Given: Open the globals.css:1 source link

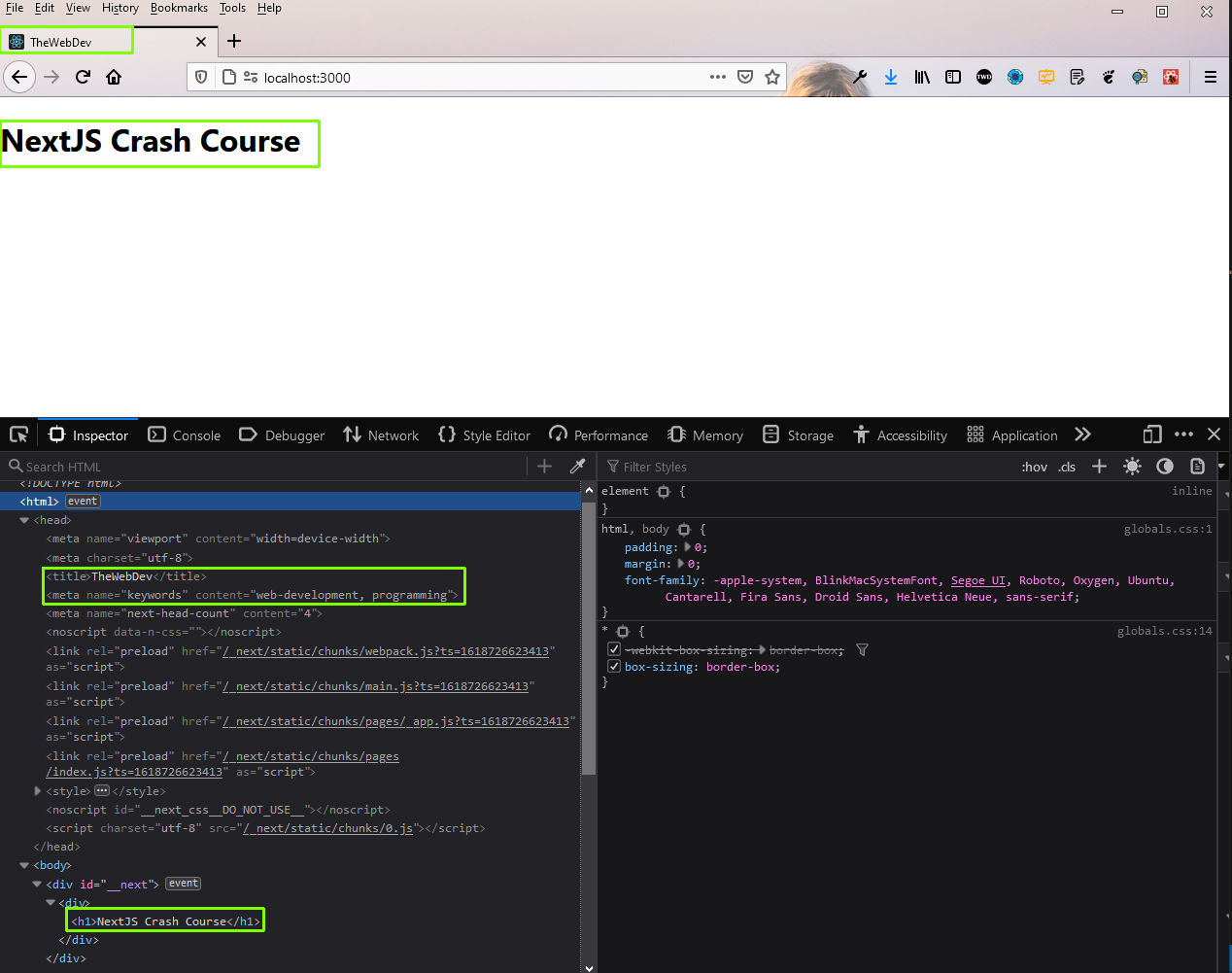Looking at the screenshot, I should (x=1168, y=529).
